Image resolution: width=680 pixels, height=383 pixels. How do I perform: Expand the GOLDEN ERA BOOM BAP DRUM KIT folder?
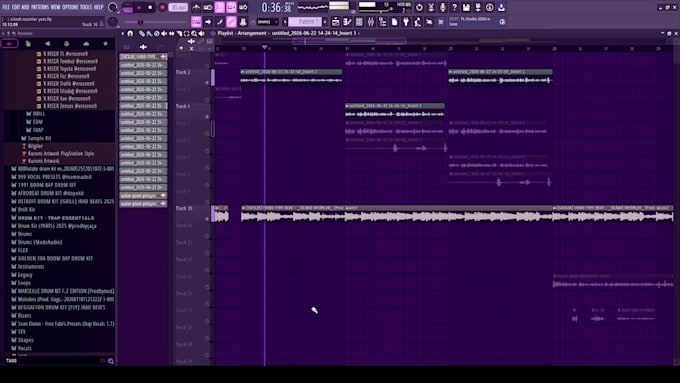point(52,258)
